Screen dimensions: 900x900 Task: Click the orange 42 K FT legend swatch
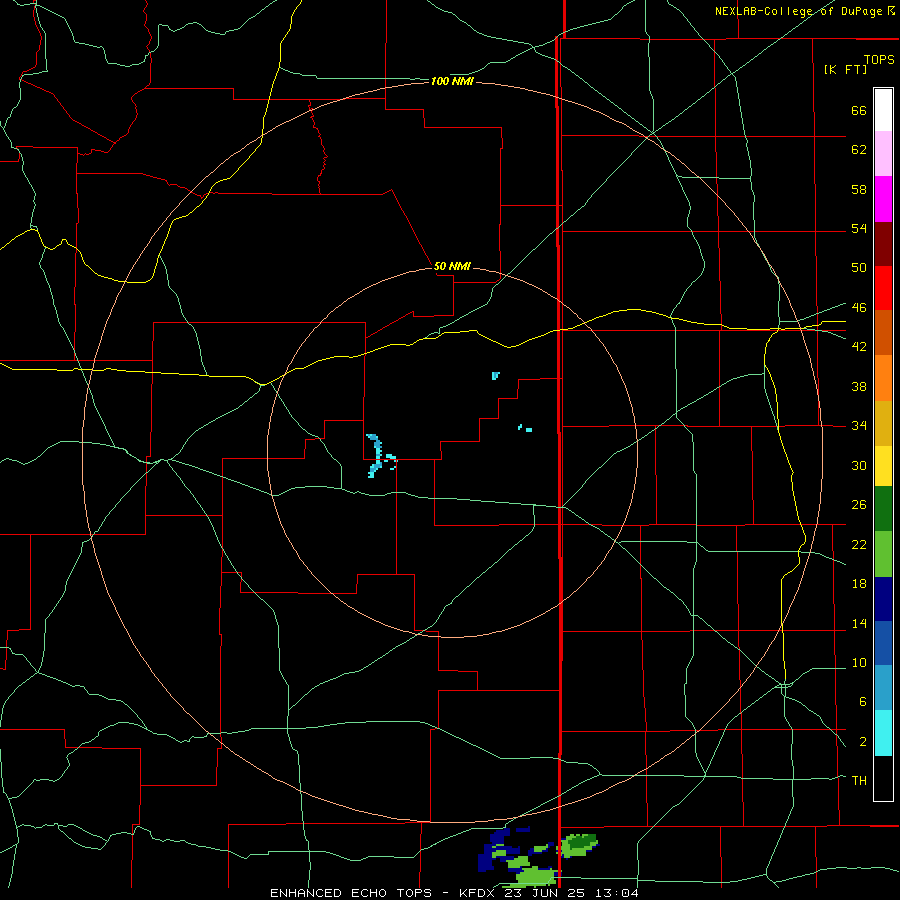[883, 377]
